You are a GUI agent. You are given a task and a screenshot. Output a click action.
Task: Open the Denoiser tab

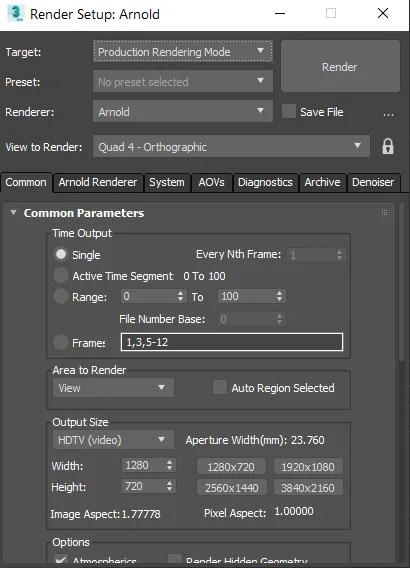coord(373,182)
